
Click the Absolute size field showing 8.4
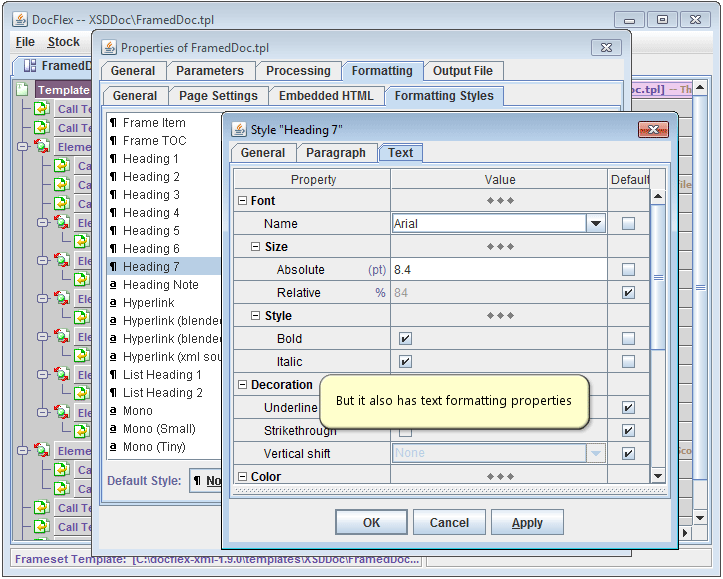(x=500, y=270)
